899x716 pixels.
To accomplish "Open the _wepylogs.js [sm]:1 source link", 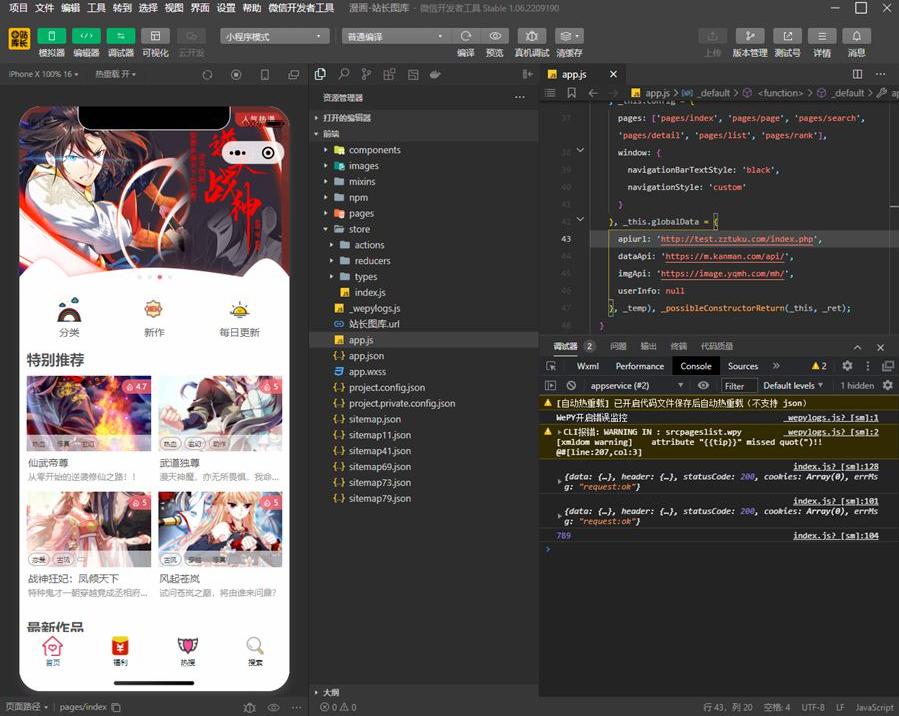I will tap(833, 418).
